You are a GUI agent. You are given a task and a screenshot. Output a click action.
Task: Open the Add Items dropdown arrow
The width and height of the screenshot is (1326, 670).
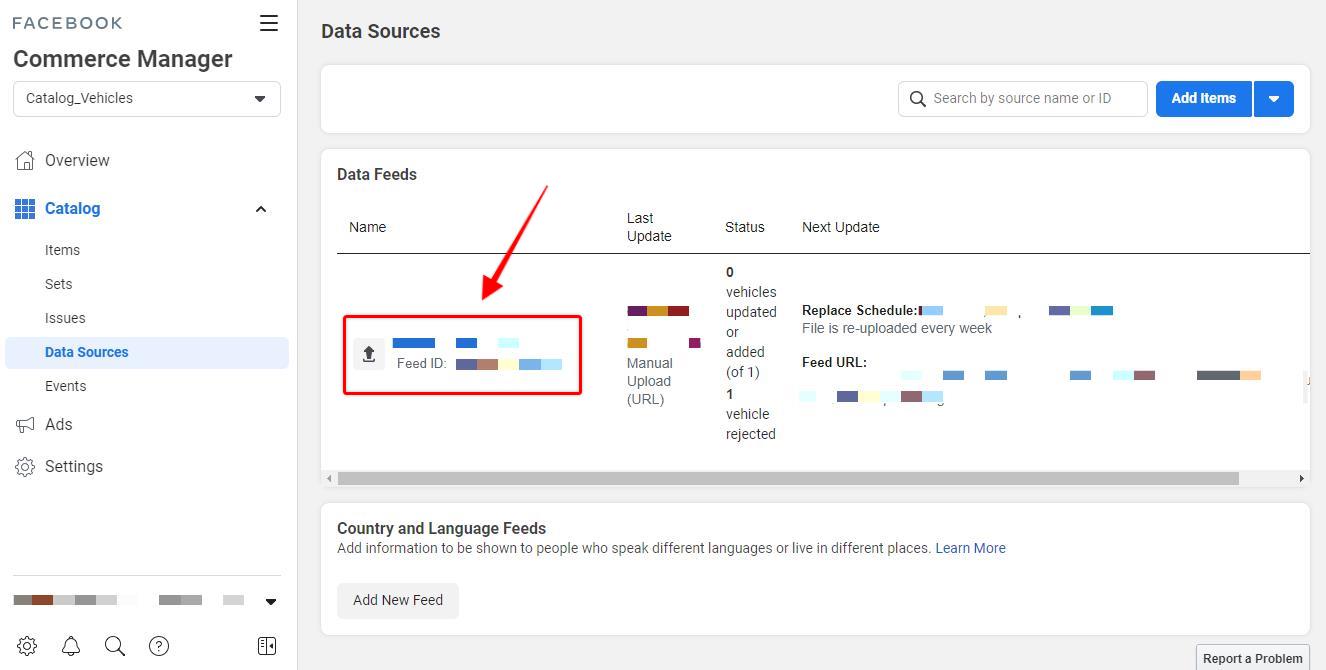1274,98
